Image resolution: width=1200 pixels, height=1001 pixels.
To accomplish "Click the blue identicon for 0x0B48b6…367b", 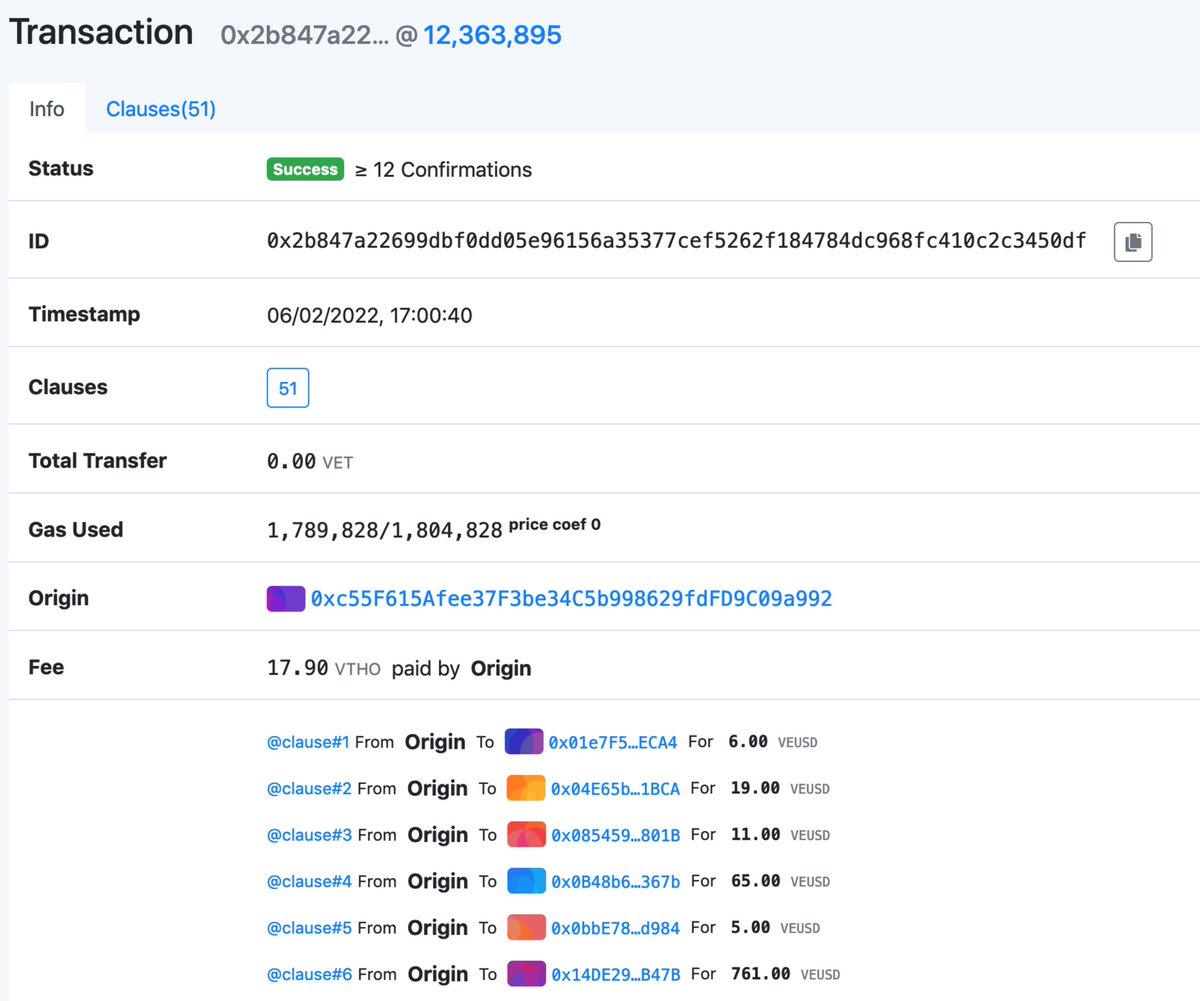I will pyautogui.click(x=526, y=881).
